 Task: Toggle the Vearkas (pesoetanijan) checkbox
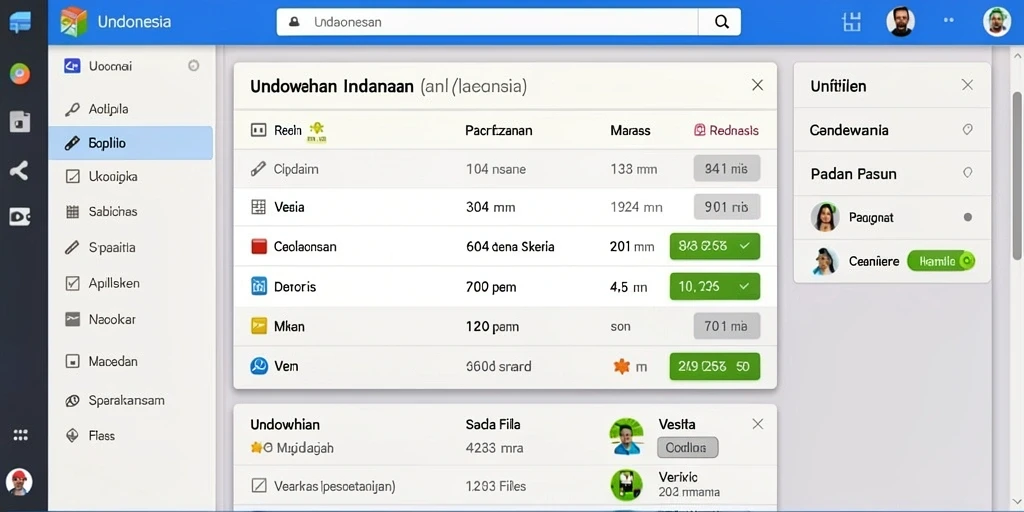pyautogui.click(x=259, y=485)
